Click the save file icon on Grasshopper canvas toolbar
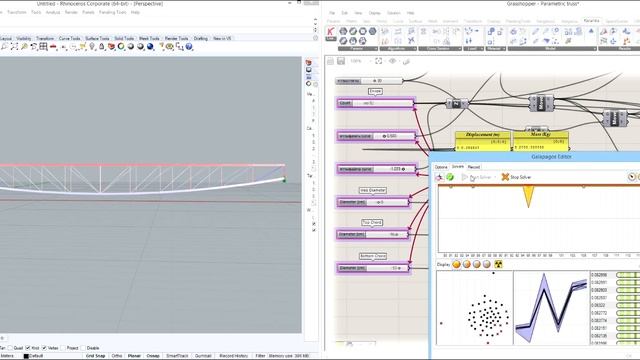This screenshot has width=640, height=360. (x=341, y=61)
